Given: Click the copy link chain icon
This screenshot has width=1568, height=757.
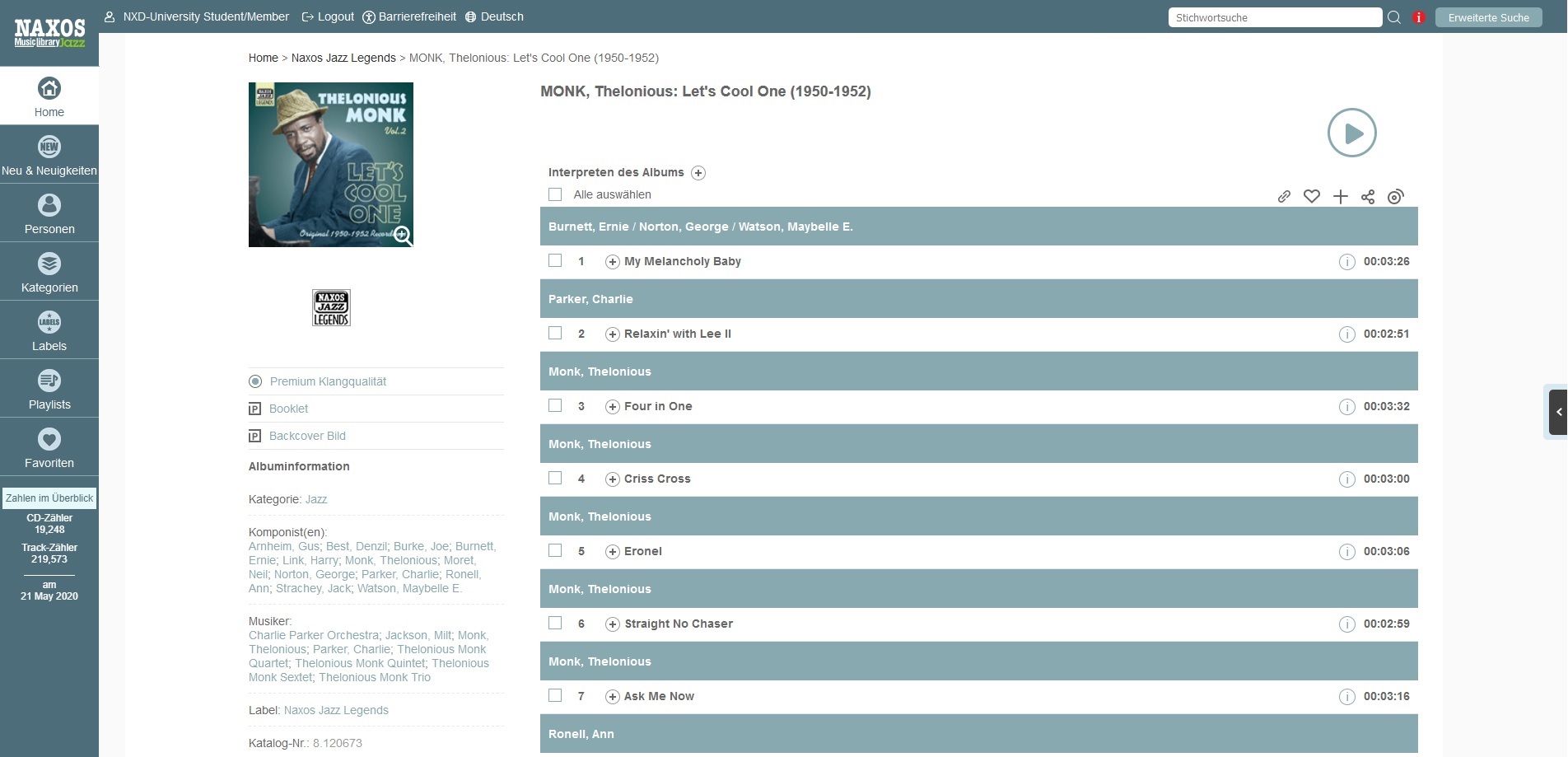Looking at the screenshot, I should point(1284,196).
